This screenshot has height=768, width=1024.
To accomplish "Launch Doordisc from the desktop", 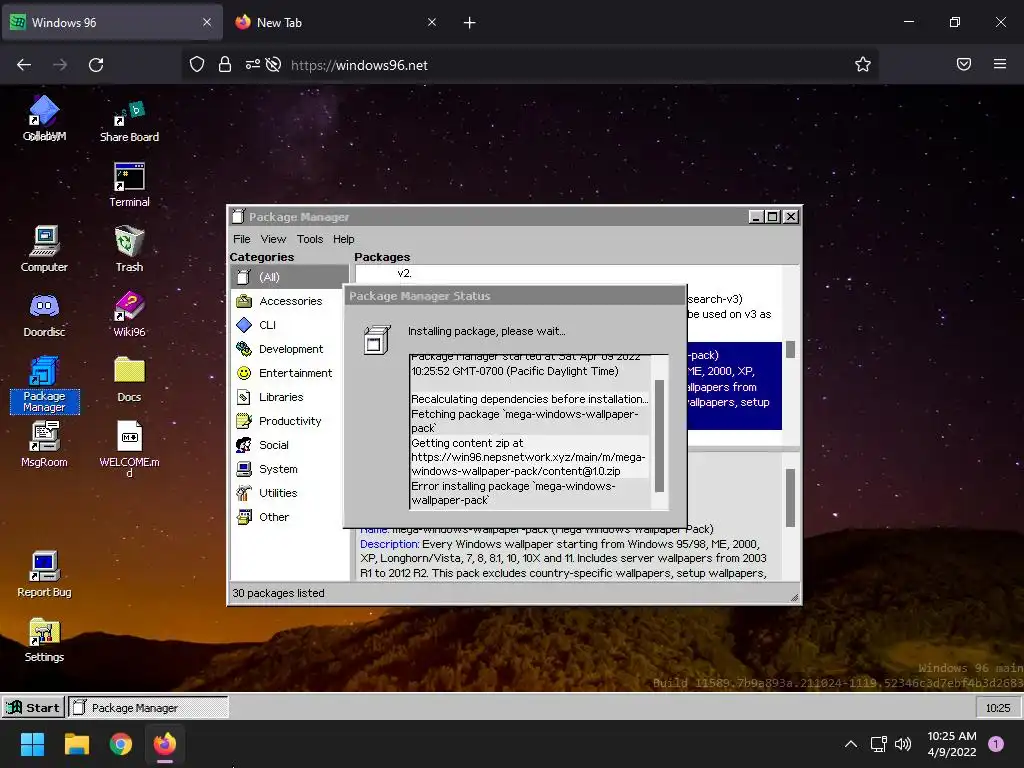I will [x=44, y=314].
